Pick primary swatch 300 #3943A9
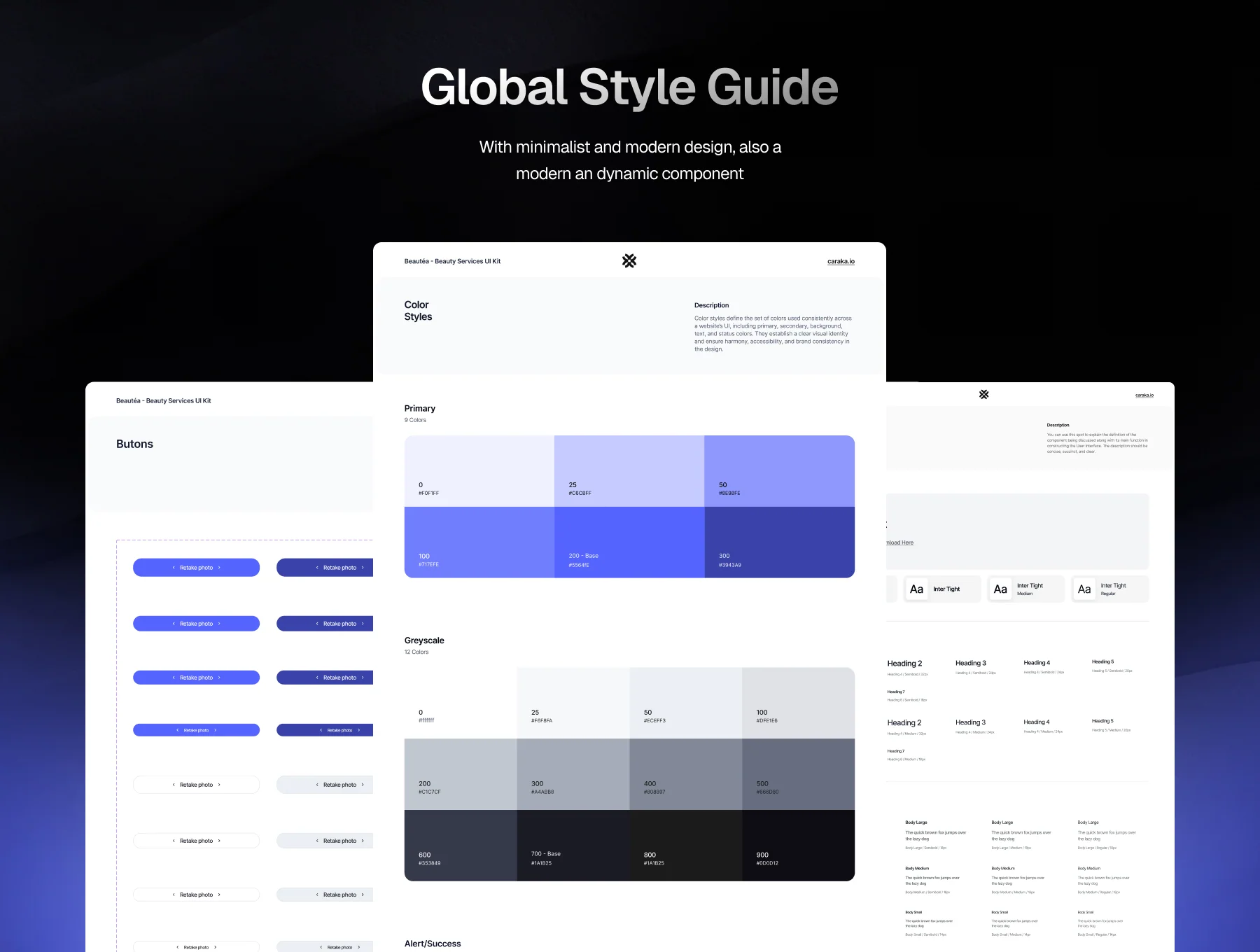 tap(779, 542)
